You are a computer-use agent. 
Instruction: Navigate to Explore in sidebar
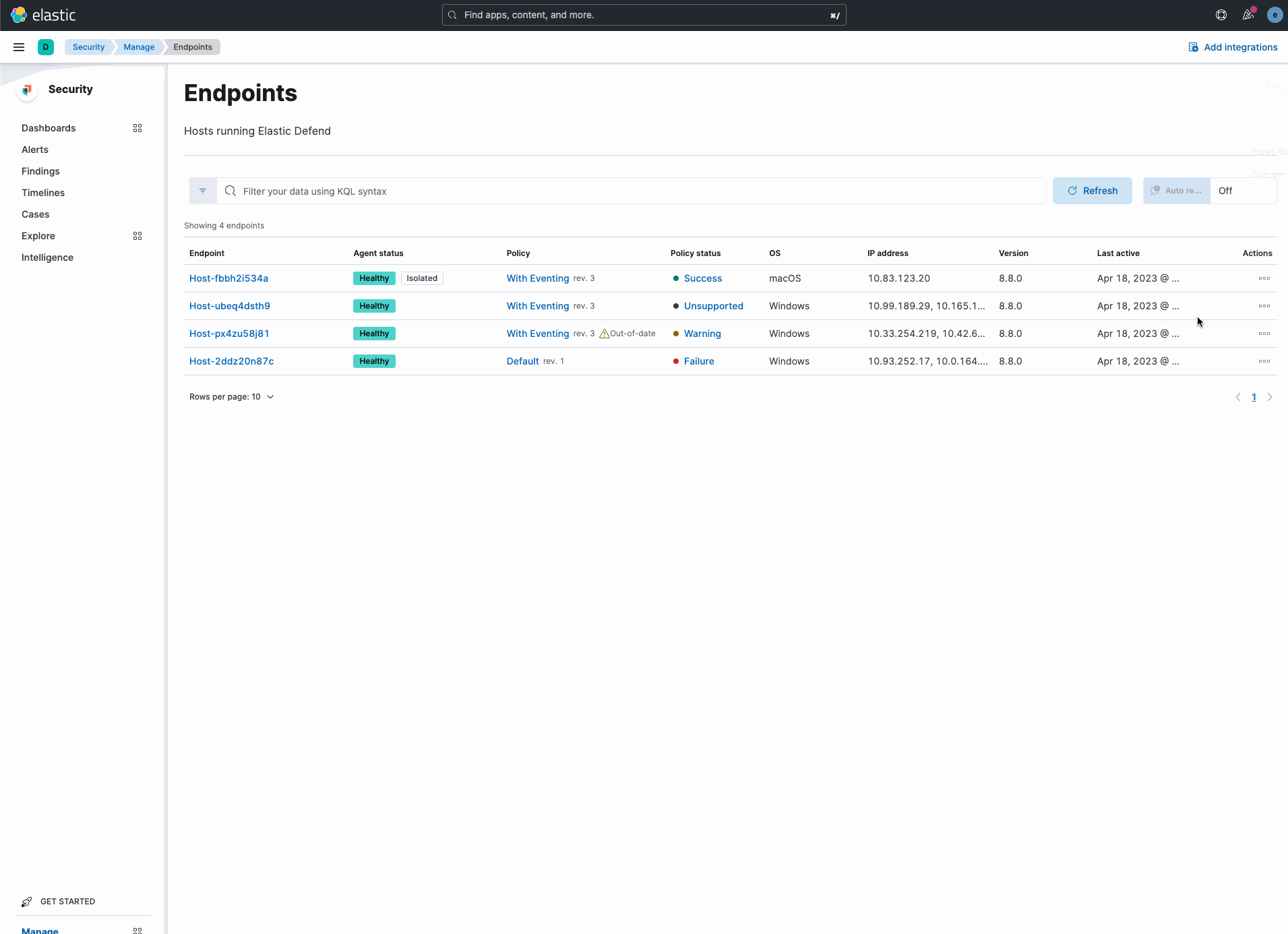(38, 236)
